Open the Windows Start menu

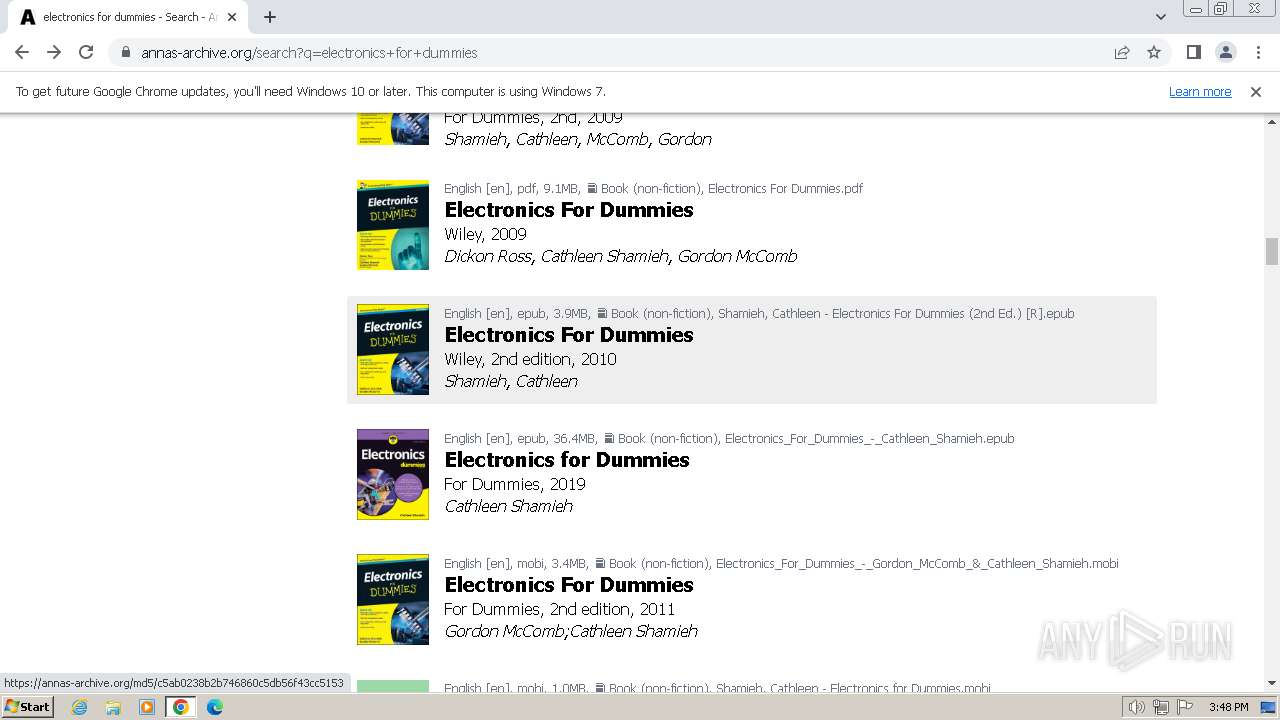(x=28, y=707)
